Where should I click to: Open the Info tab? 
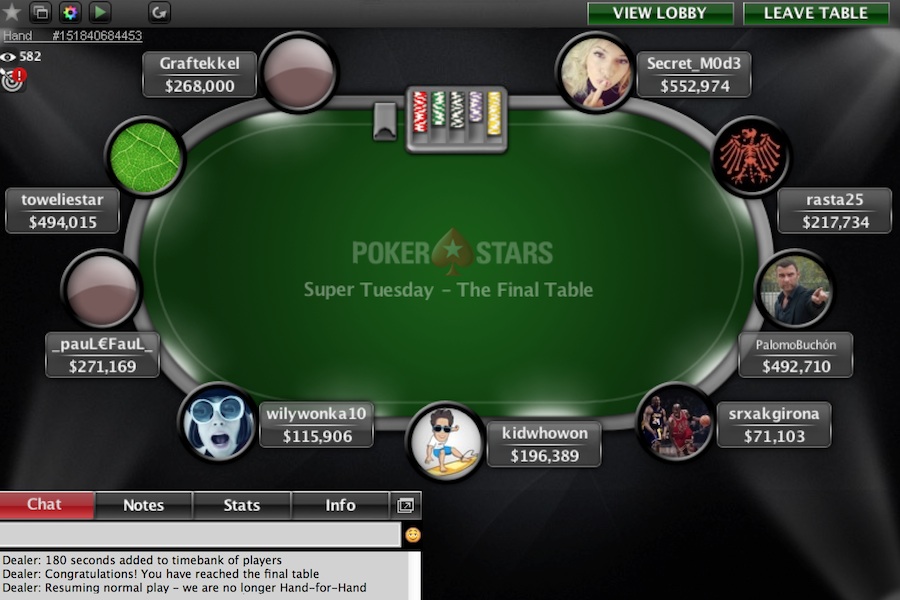[340, 505]
